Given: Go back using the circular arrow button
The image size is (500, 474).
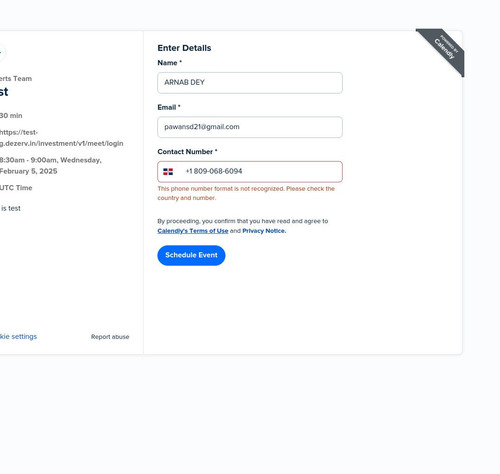Looking at the screenshot, I should tap(2, 52).
